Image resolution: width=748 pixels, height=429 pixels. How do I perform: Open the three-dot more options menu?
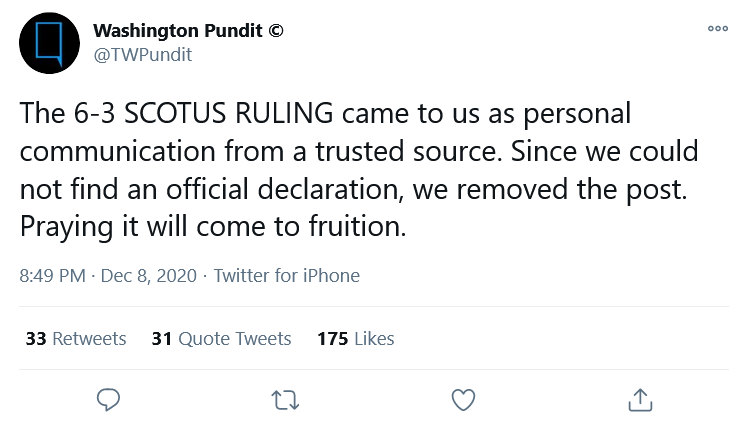pos(718,29)
